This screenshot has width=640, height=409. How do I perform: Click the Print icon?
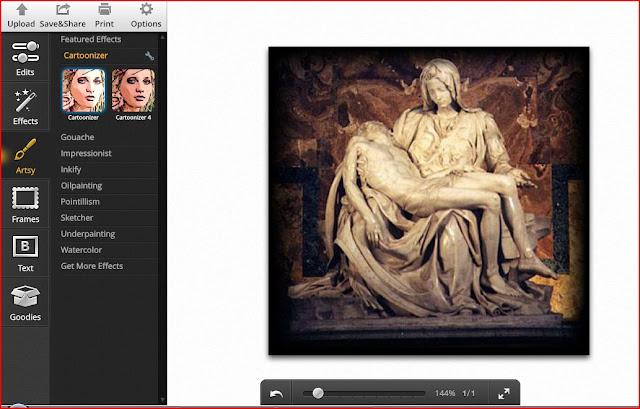[x=104, y=10]
